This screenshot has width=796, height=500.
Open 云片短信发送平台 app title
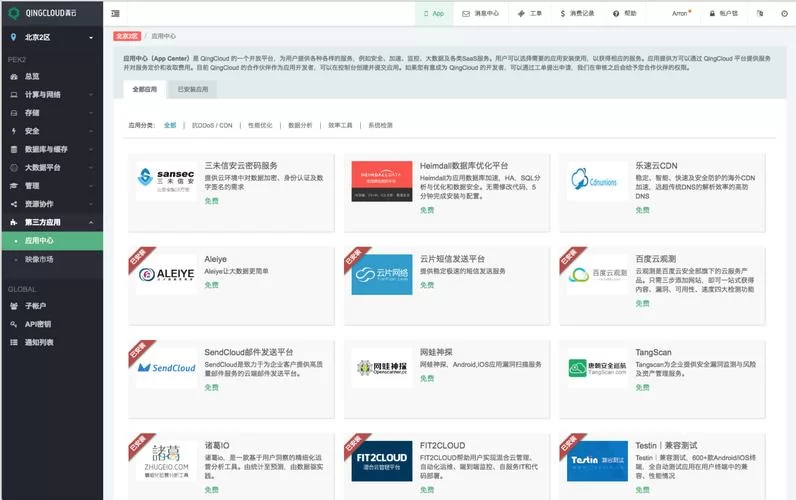point(452,259)
